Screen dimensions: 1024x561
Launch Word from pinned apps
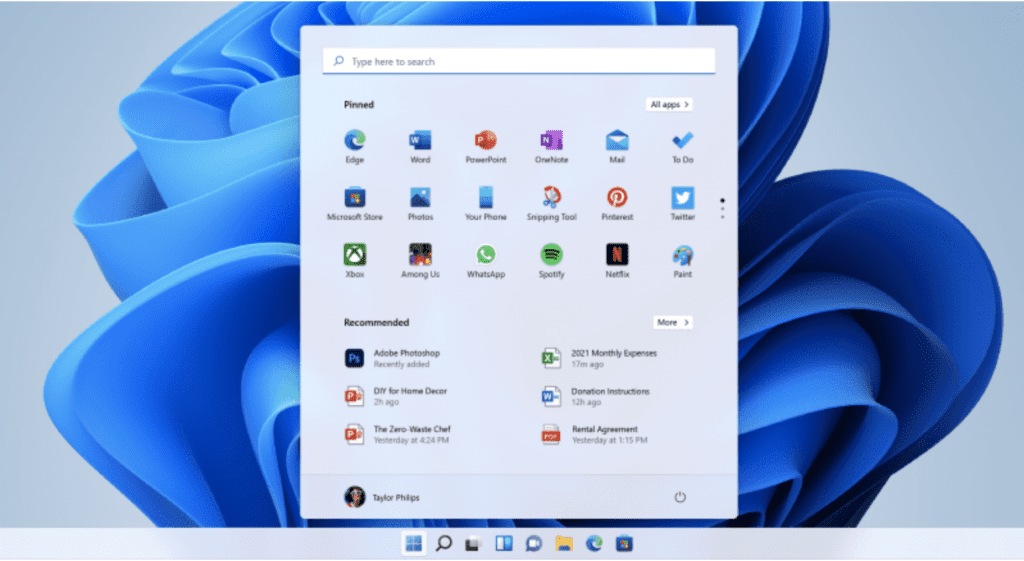tap(420, 146)
